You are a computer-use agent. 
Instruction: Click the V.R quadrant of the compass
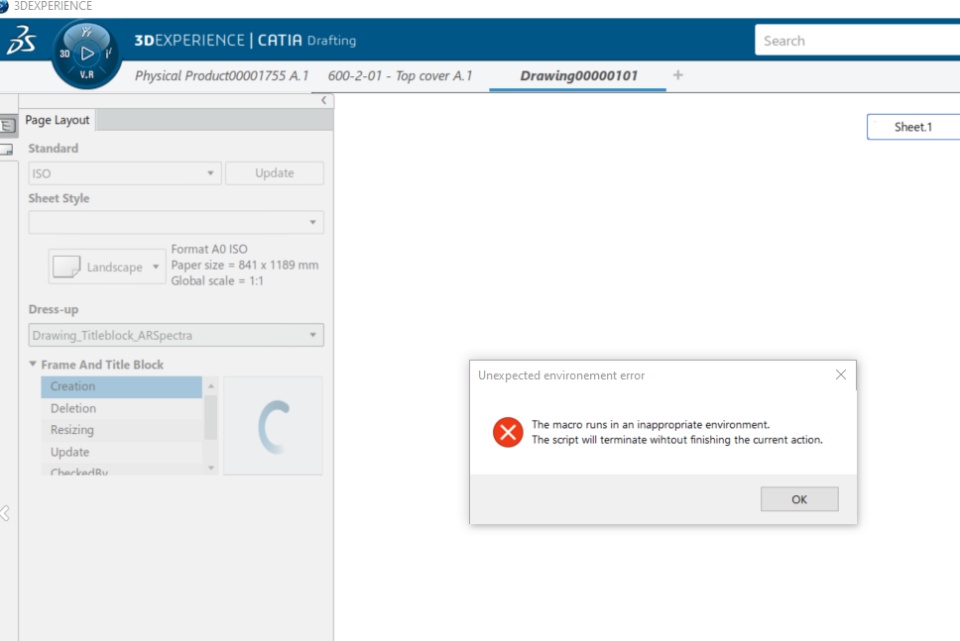point(86,75)
